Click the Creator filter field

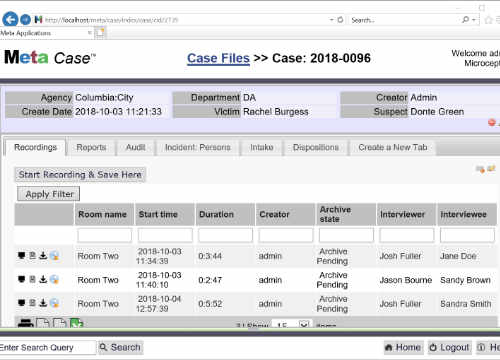[x=286, y=235]
